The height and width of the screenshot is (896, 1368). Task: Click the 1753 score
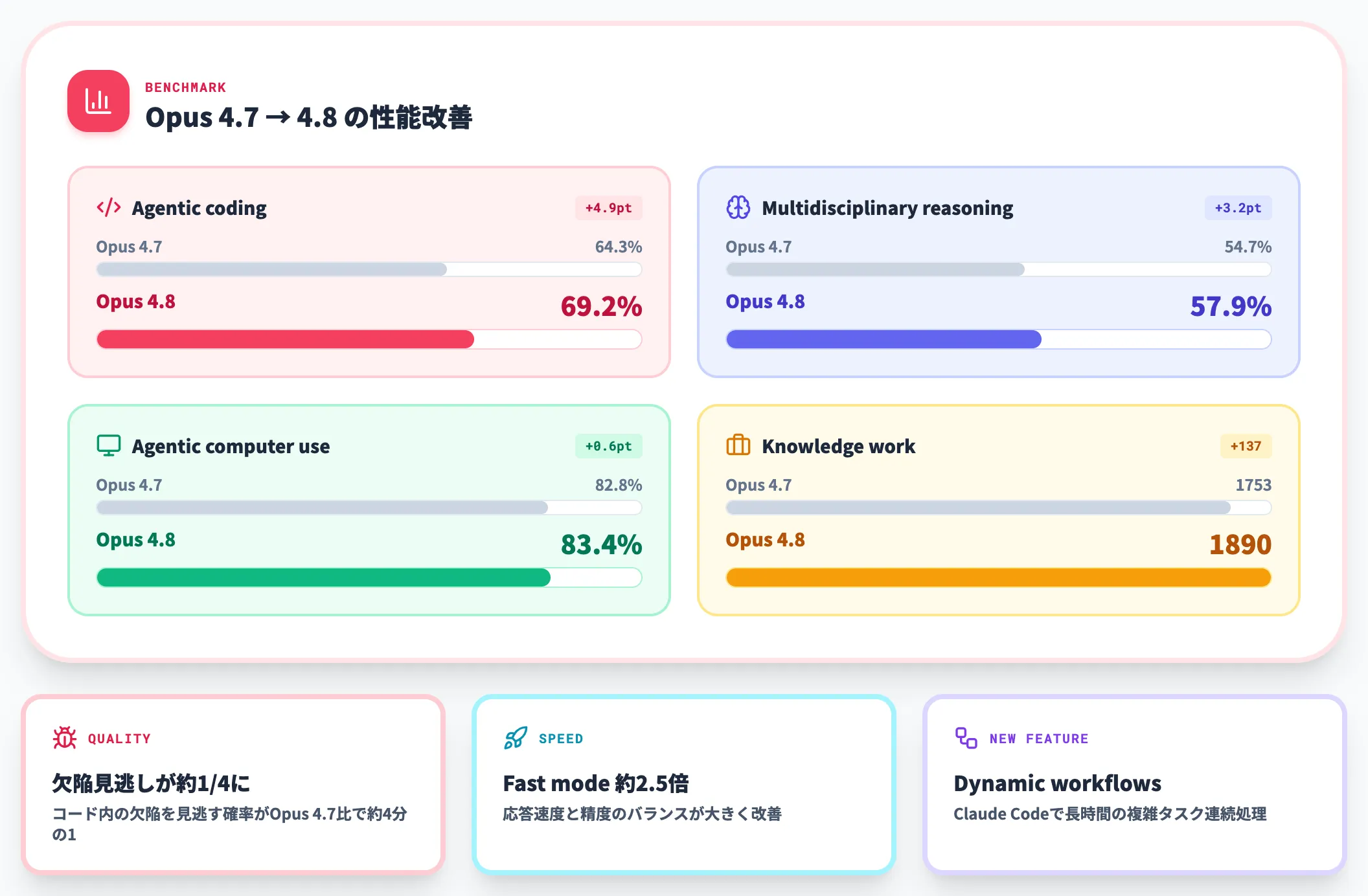(1253, 485)
